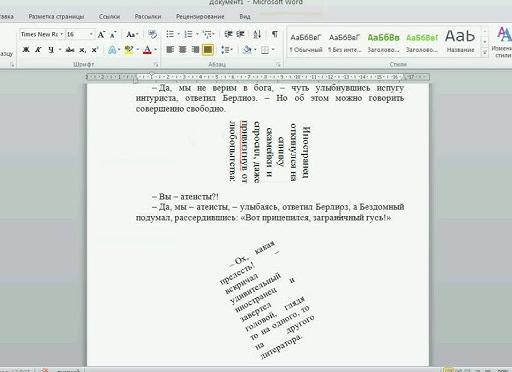Apply Без интервала style
The image size is (512, 372).
pos(344,42)
